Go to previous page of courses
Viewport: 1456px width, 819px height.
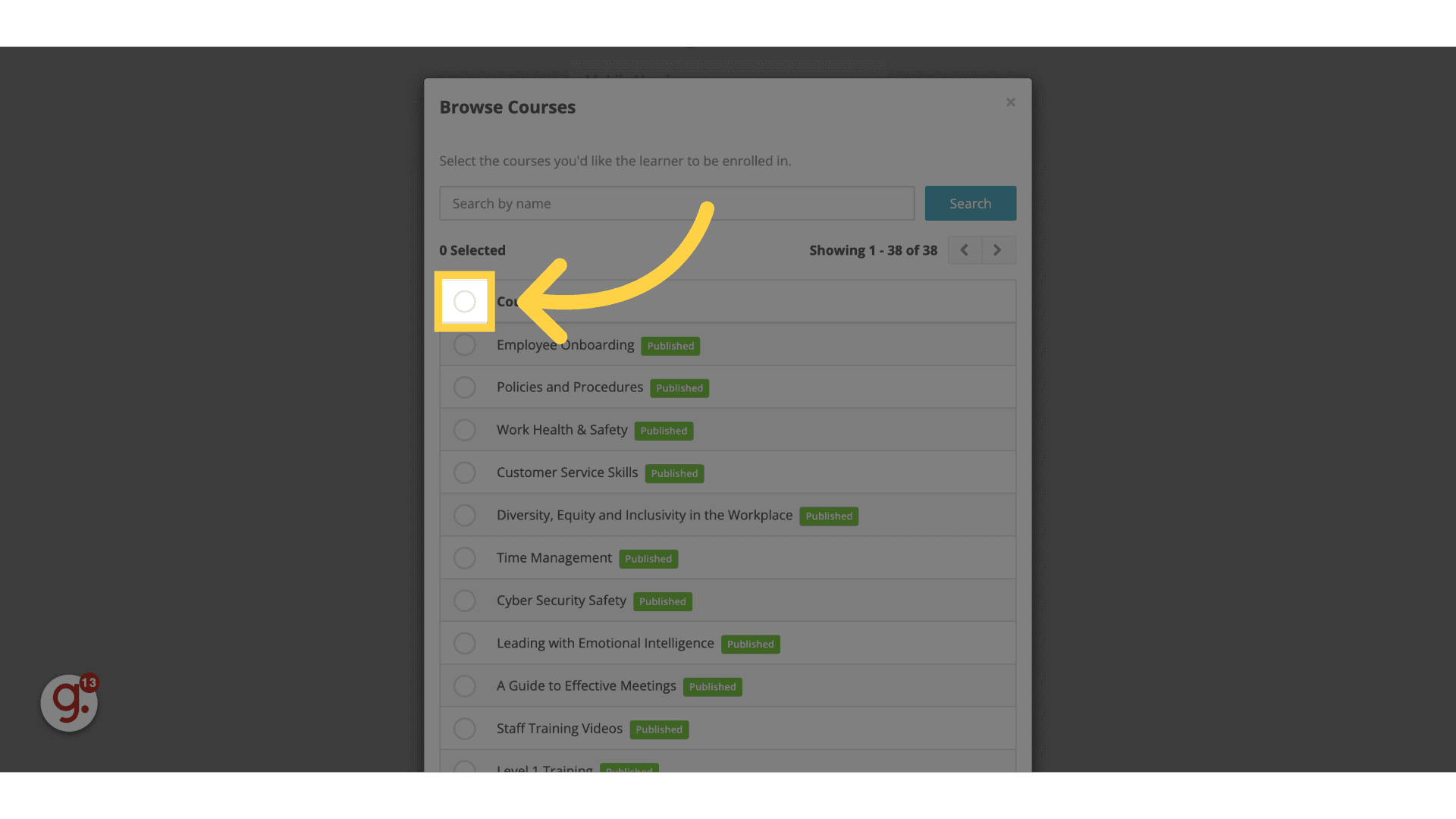pos(964,250)
